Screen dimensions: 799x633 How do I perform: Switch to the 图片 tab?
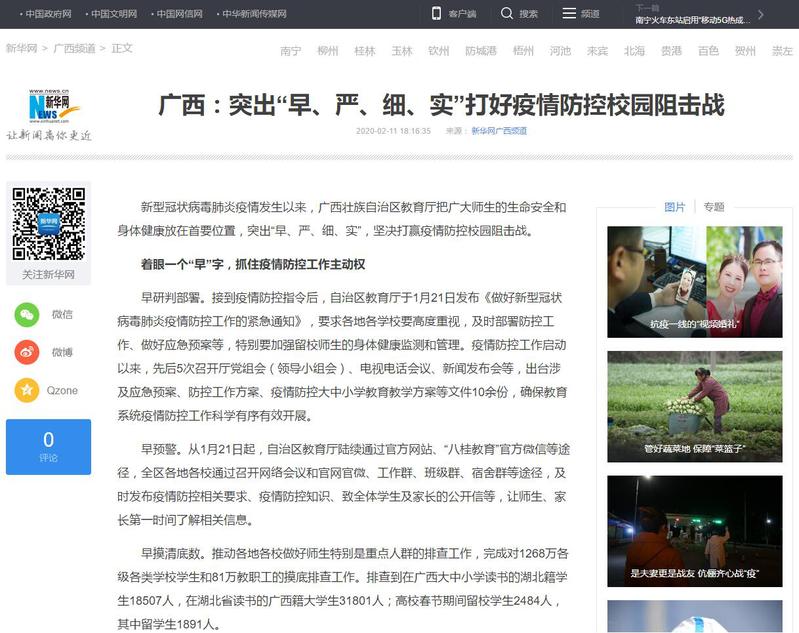(x=675, y=207)
